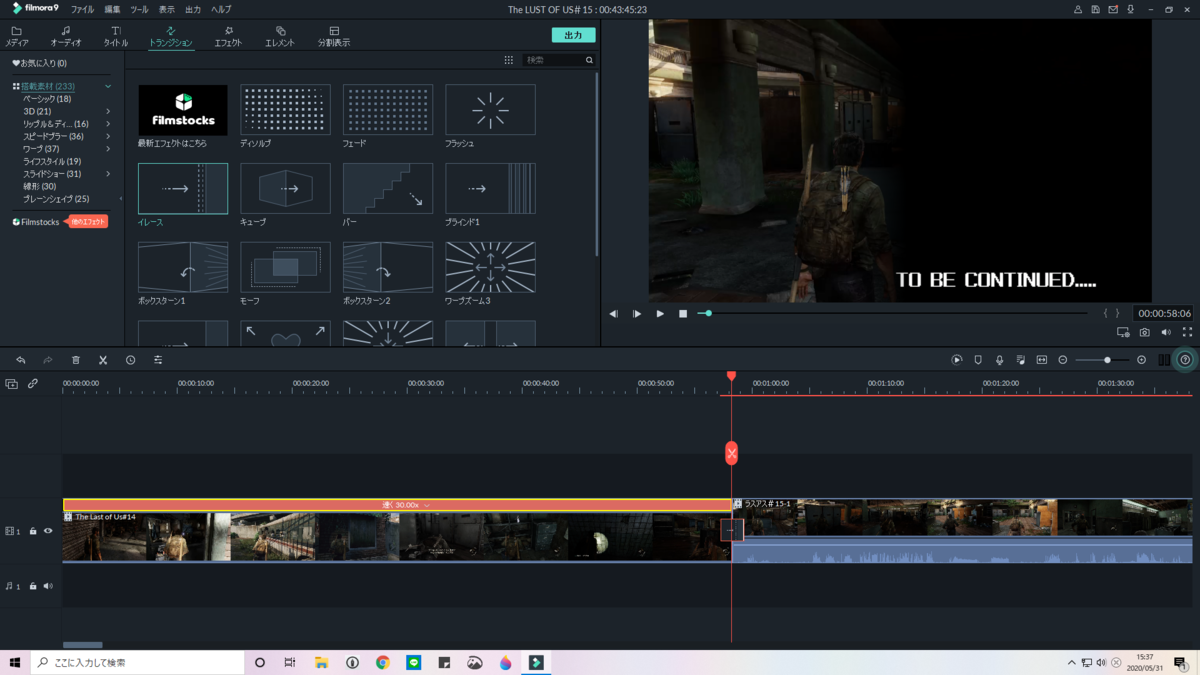Open the audio mixer icon
This screenshot has width=1200, height=675.
1020,360
